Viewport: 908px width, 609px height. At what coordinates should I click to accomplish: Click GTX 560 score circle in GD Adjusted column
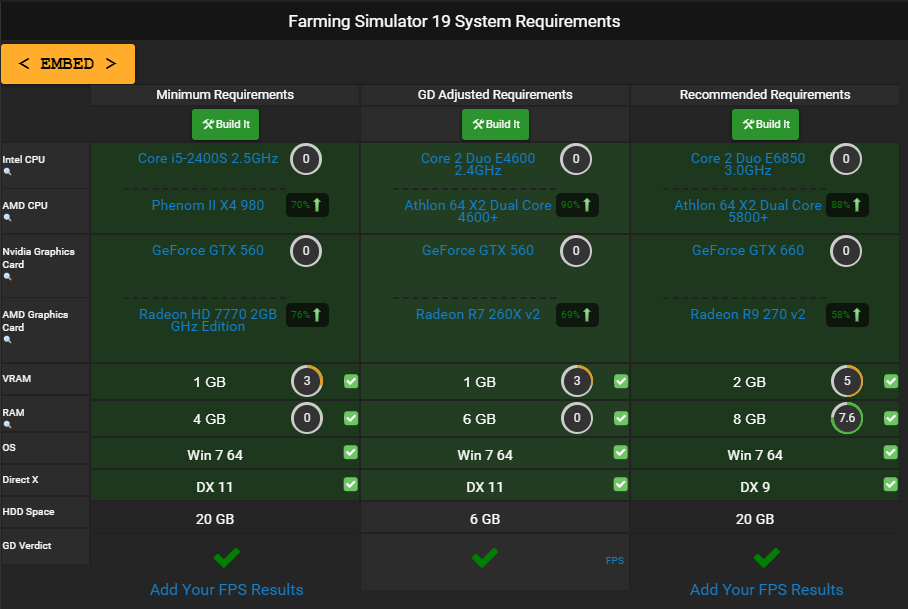click(576, 251)
